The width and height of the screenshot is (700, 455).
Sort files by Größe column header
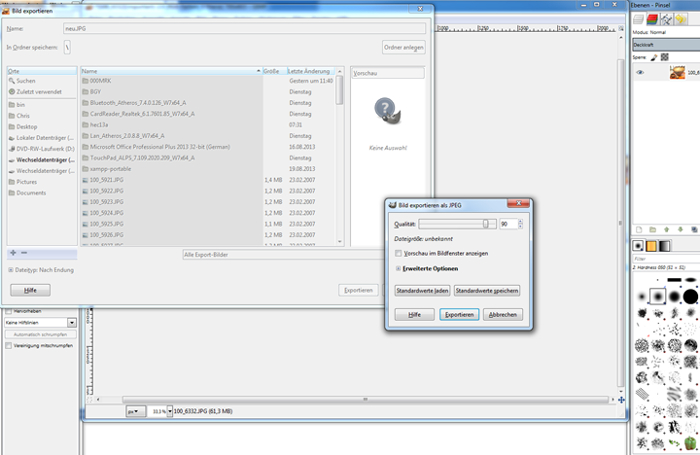click(x=271, y=71)
